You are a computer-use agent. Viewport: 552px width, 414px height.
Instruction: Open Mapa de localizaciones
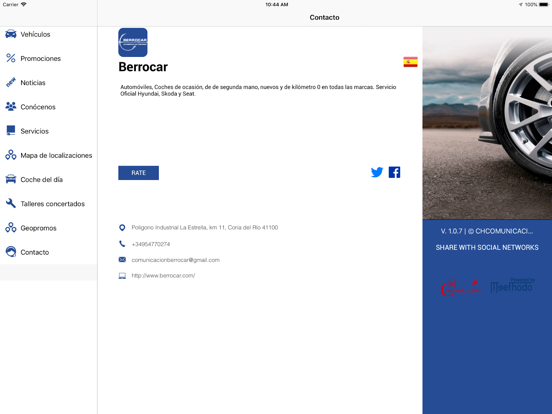click(49, 155)
